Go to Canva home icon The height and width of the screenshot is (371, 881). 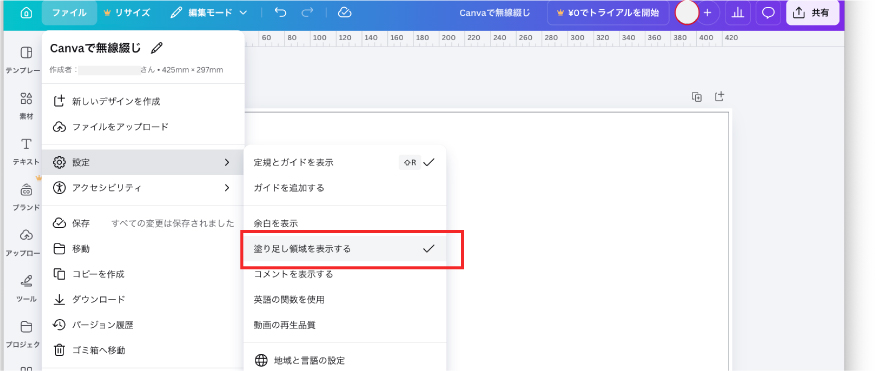(x=26, y=13)
